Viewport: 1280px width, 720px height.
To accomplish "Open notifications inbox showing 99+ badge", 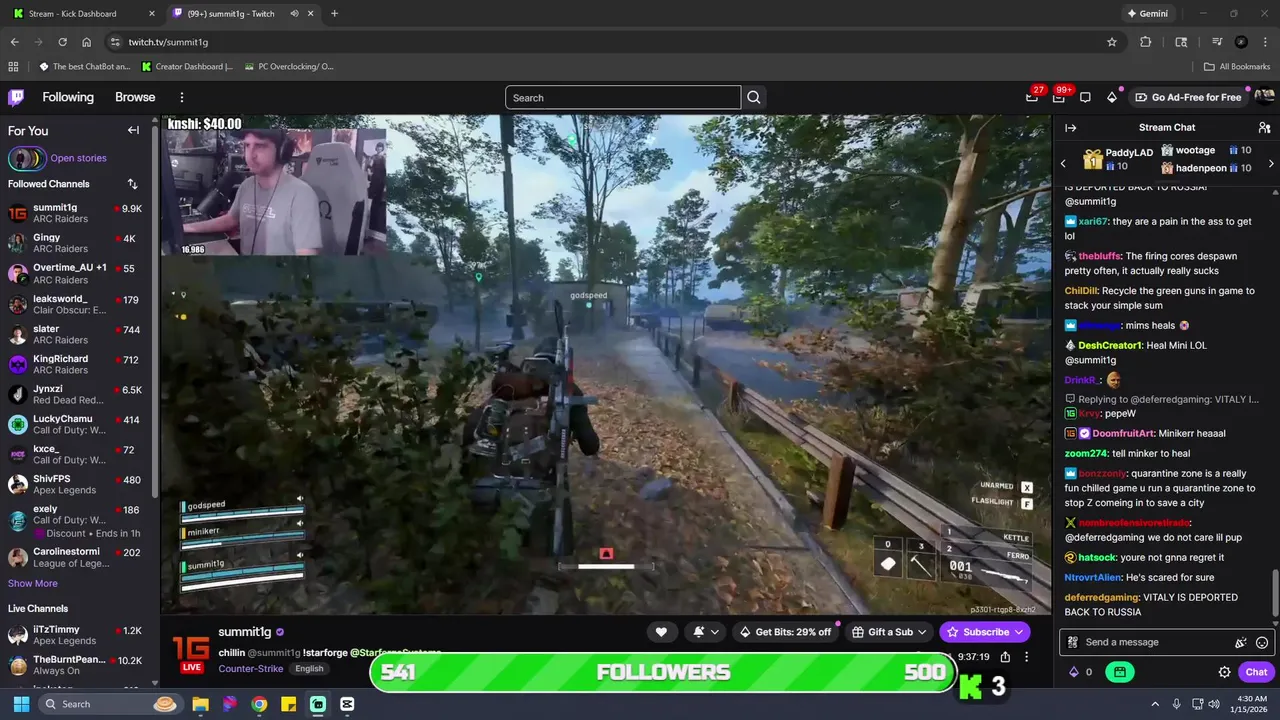I will (1058, 97).
